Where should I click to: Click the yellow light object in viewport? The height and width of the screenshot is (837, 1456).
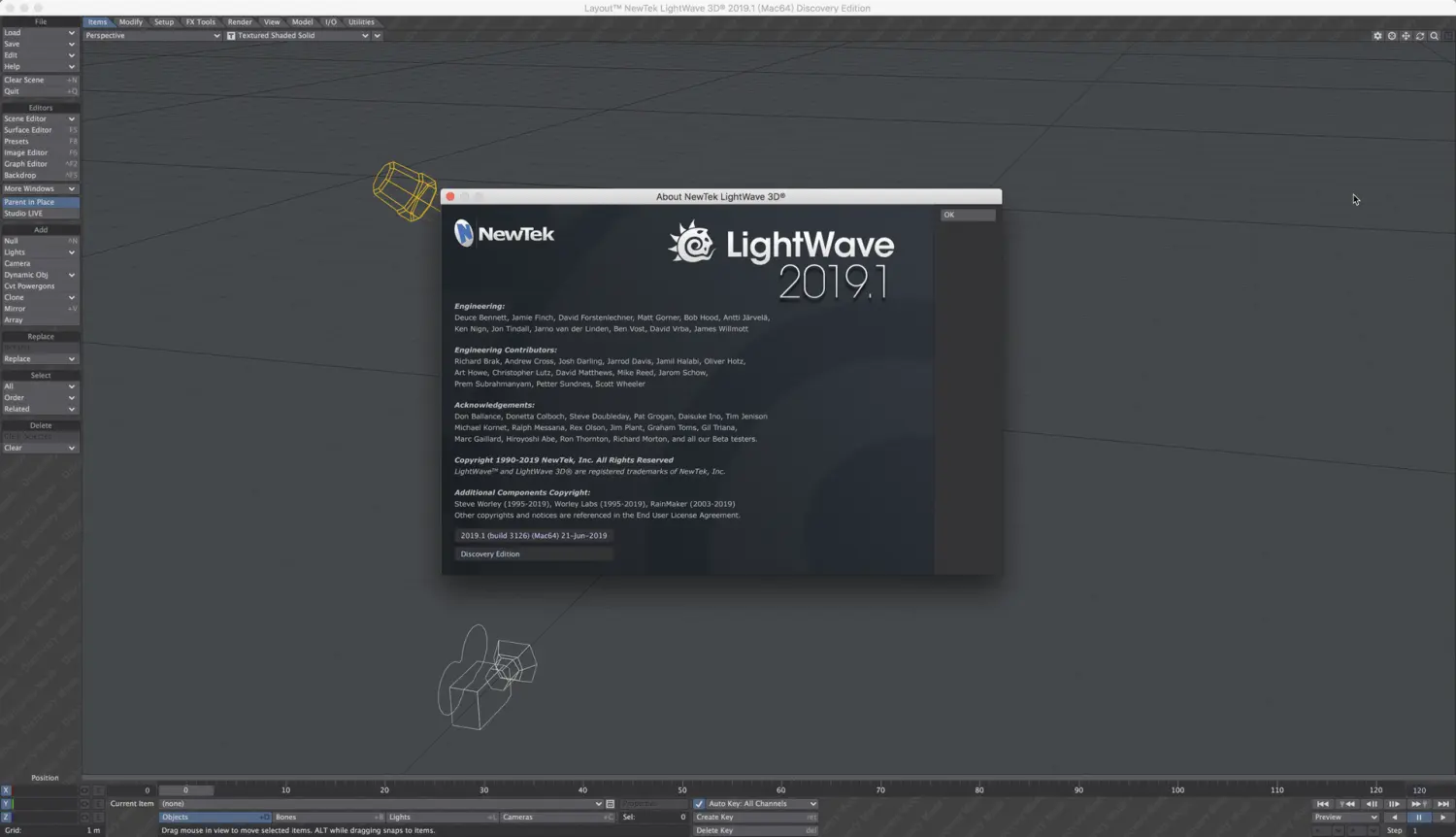pos(404,190)
